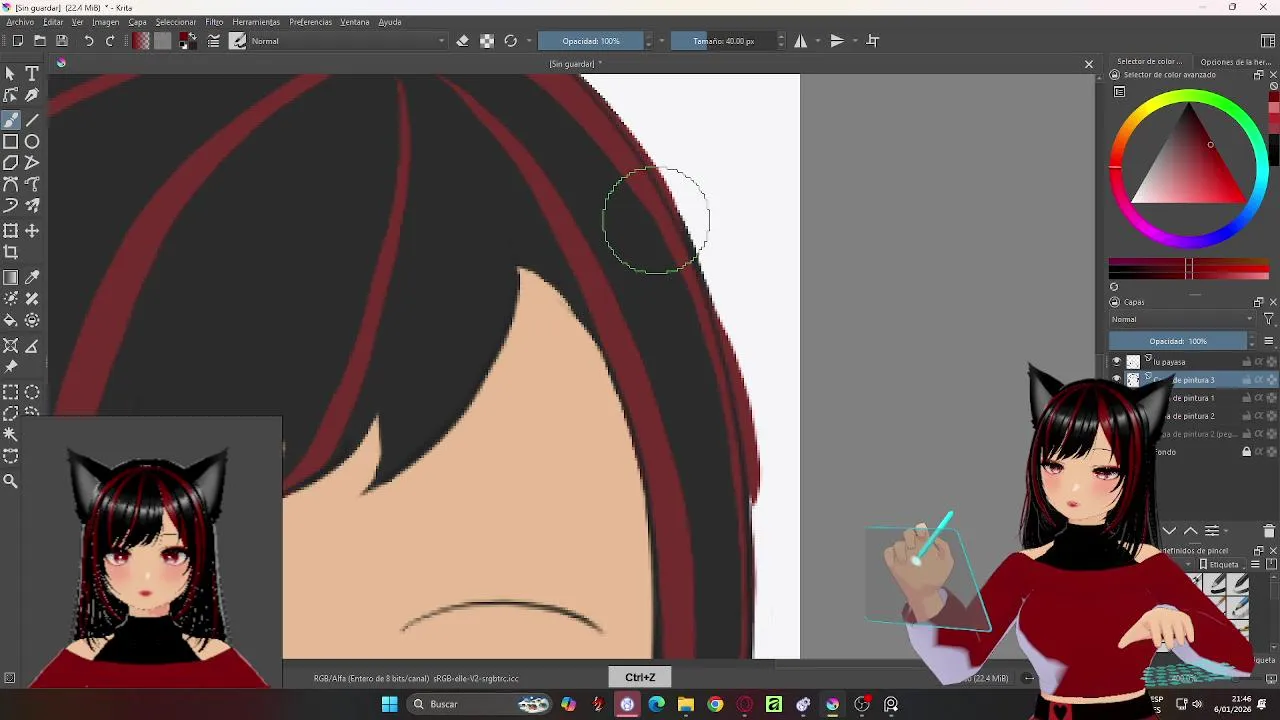
Task: Open the Imagen menu
Action: [105, 22]
